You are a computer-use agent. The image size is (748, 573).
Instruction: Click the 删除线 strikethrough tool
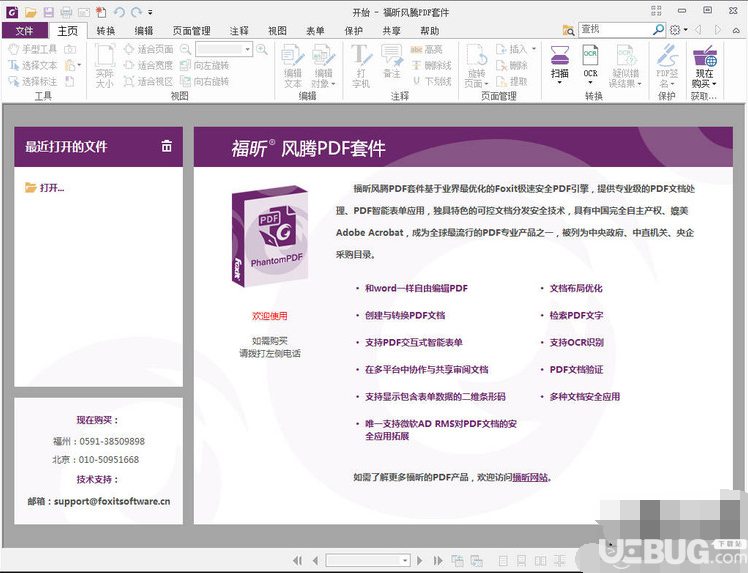point(431,65)
